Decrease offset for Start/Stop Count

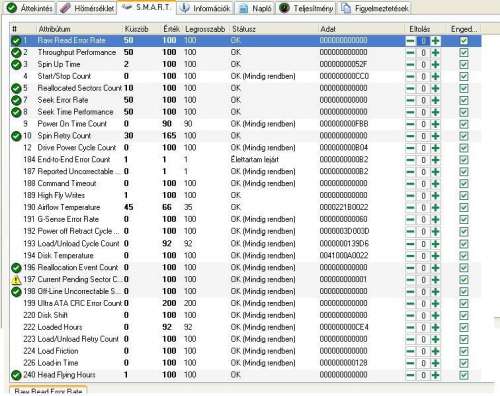(x=411, y=76)
